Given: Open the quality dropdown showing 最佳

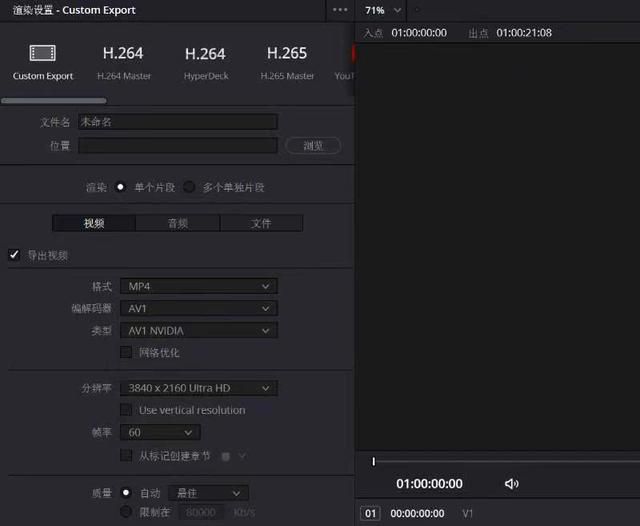Looking at the screenshot, I should [x=208, y=493].
